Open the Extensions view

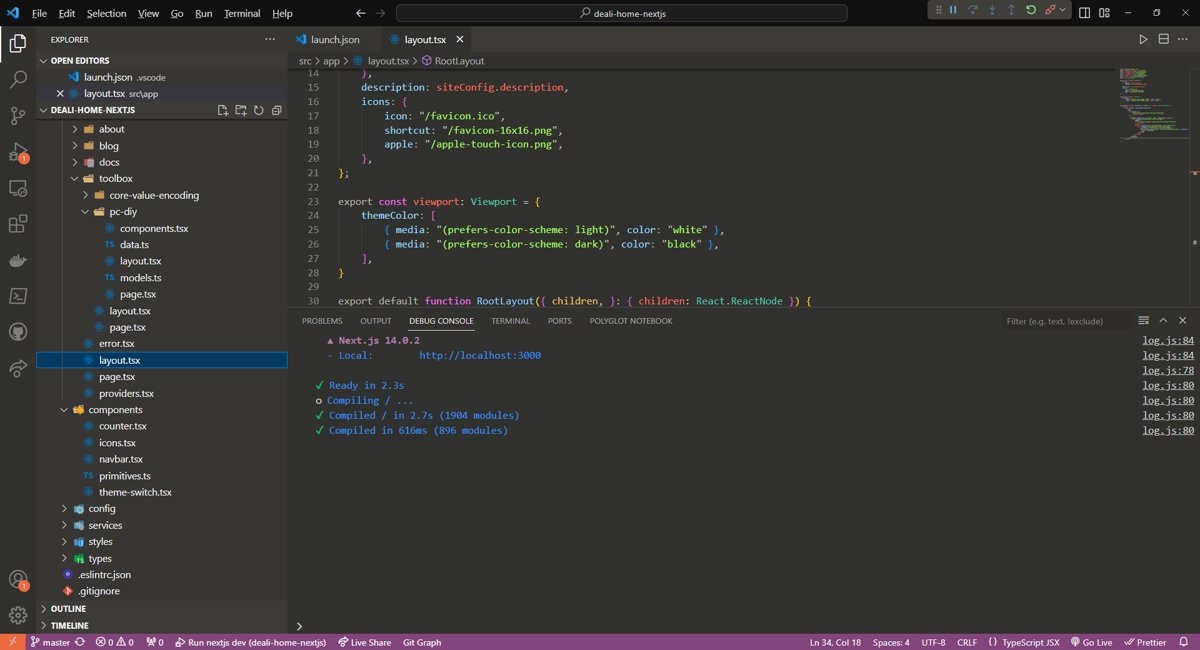(18, 224)
